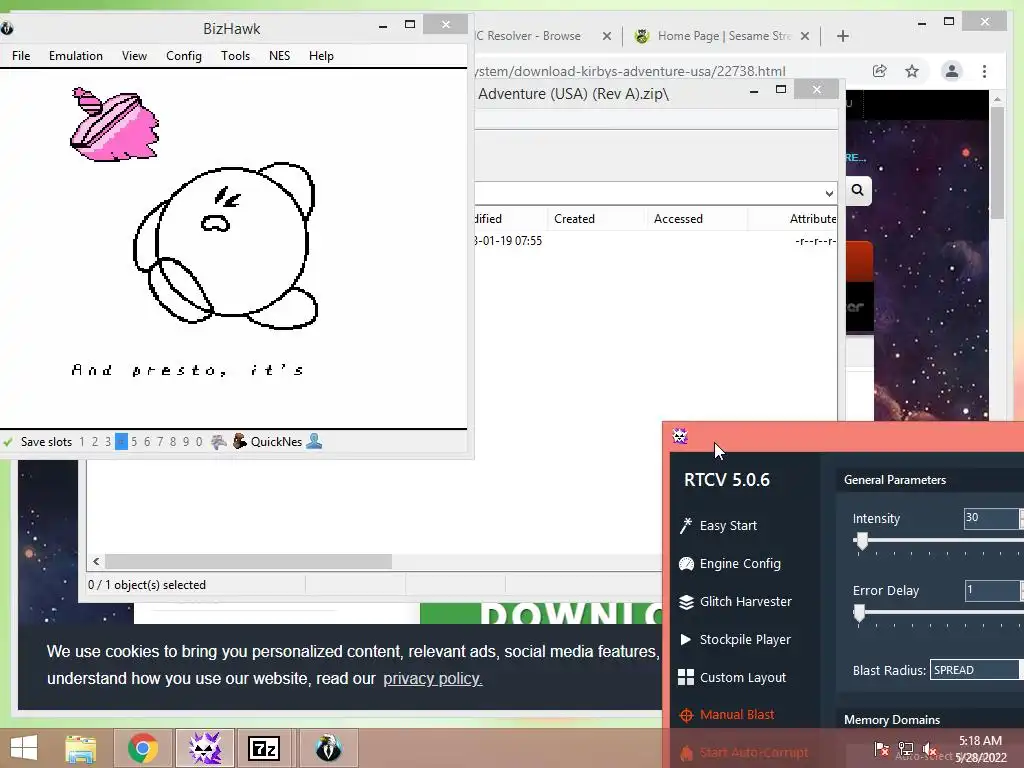Switch to the C Resolver - Browse tab

tap(529, 36)
